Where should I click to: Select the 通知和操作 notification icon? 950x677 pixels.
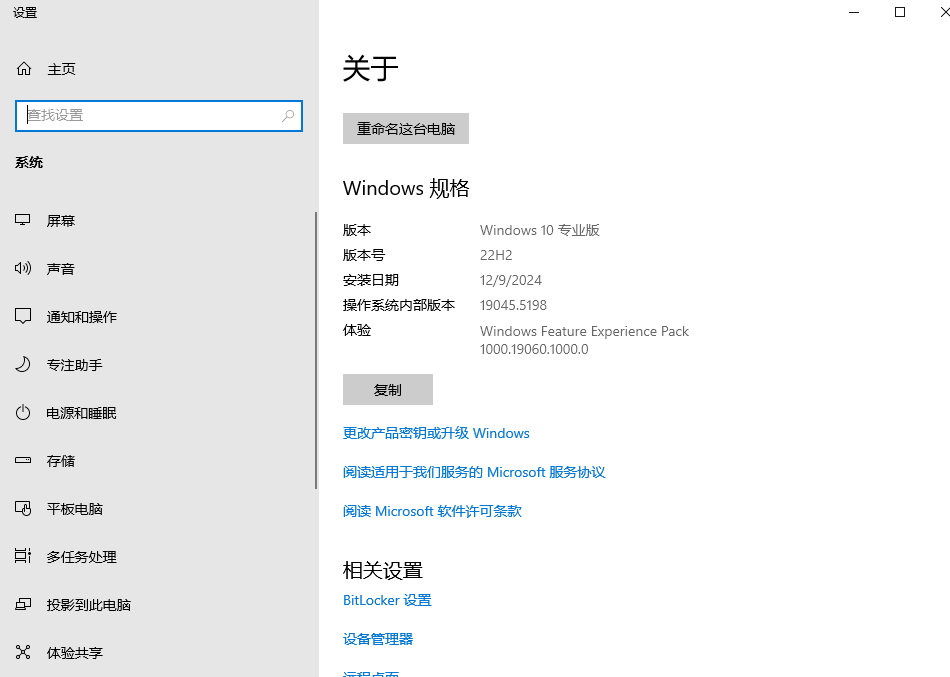click(x=24, y=317)
